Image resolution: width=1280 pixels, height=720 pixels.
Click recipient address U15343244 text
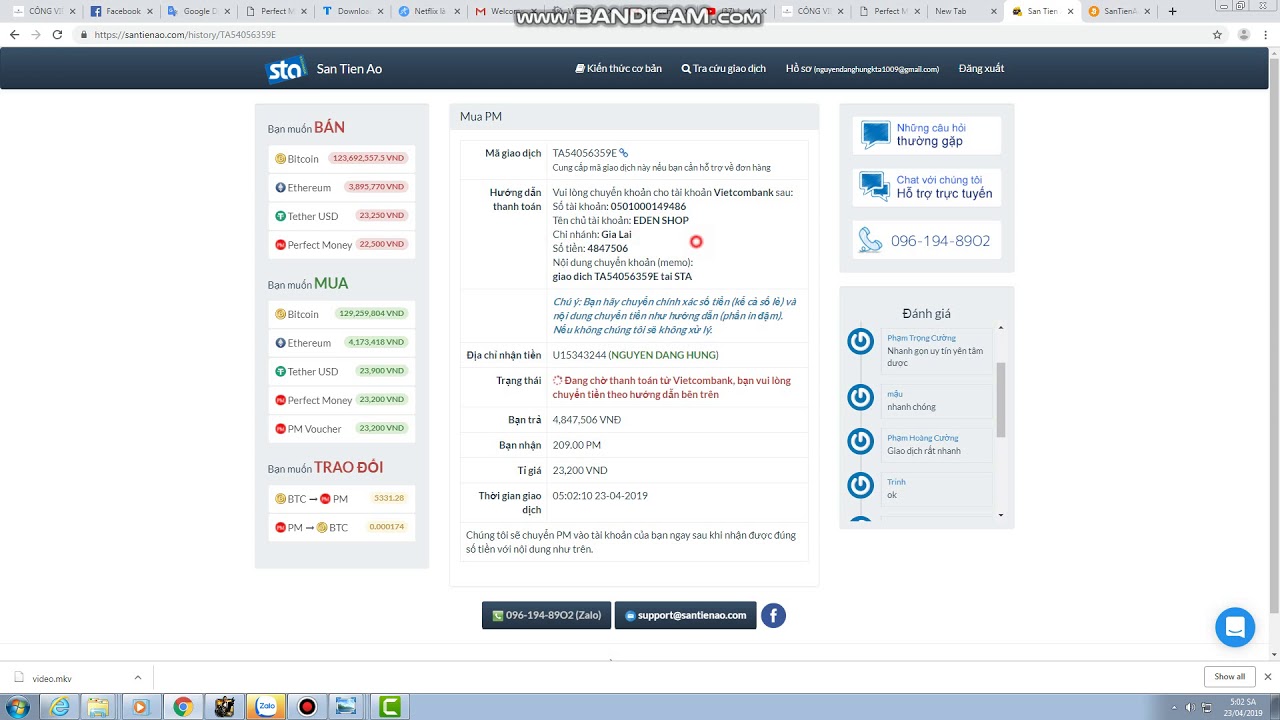(x=578, y=355)
